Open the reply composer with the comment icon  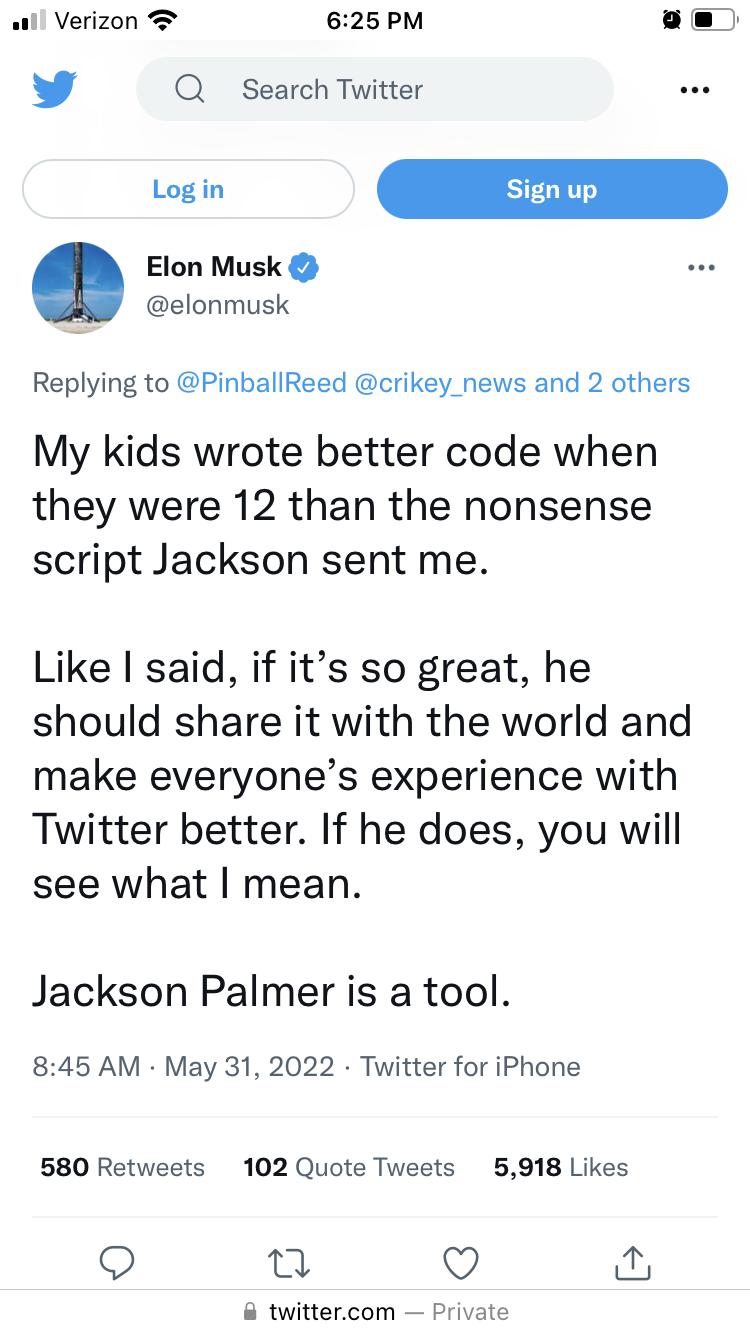pos(118,1263)
